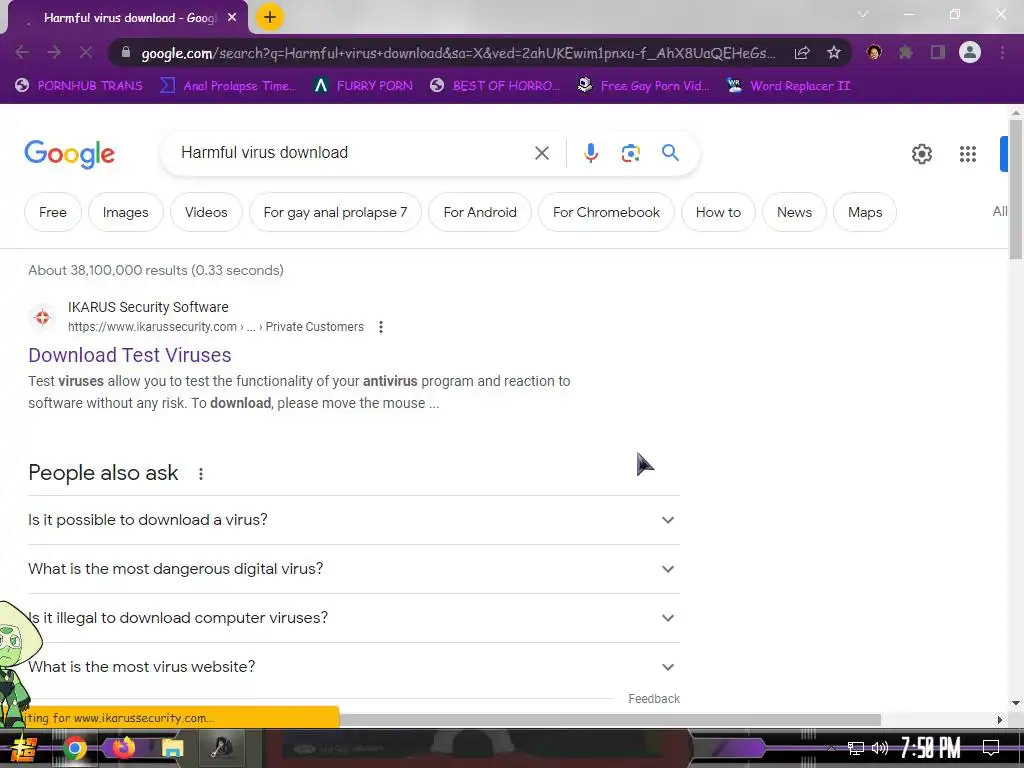Open the IKARUS result three-dot options

[381, 327]
